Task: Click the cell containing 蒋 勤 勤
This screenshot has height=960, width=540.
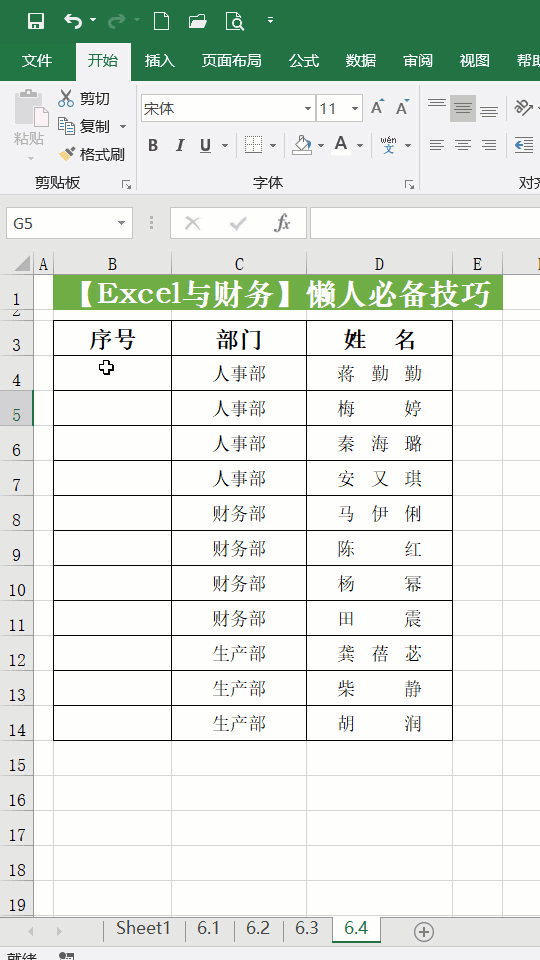Action: [x=380, y=373]
